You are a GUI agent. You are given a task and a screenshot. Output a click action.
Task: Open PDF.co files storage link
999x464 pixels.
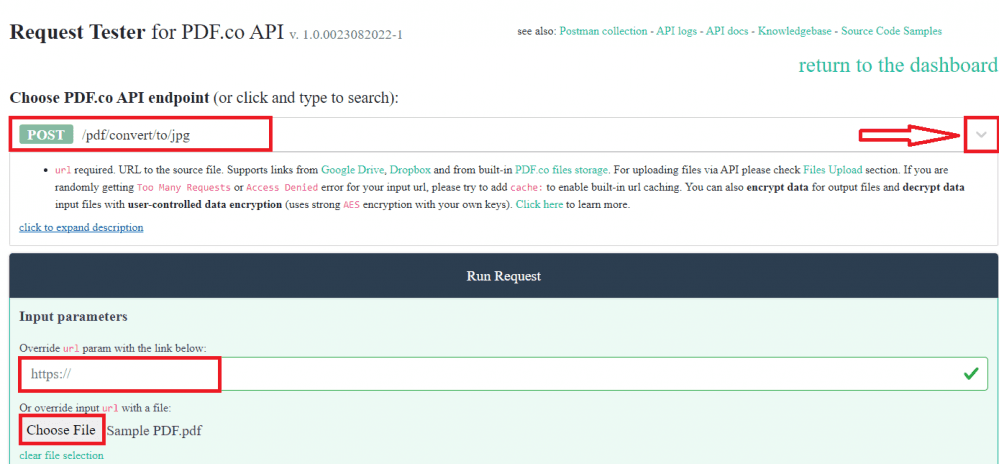562,170
